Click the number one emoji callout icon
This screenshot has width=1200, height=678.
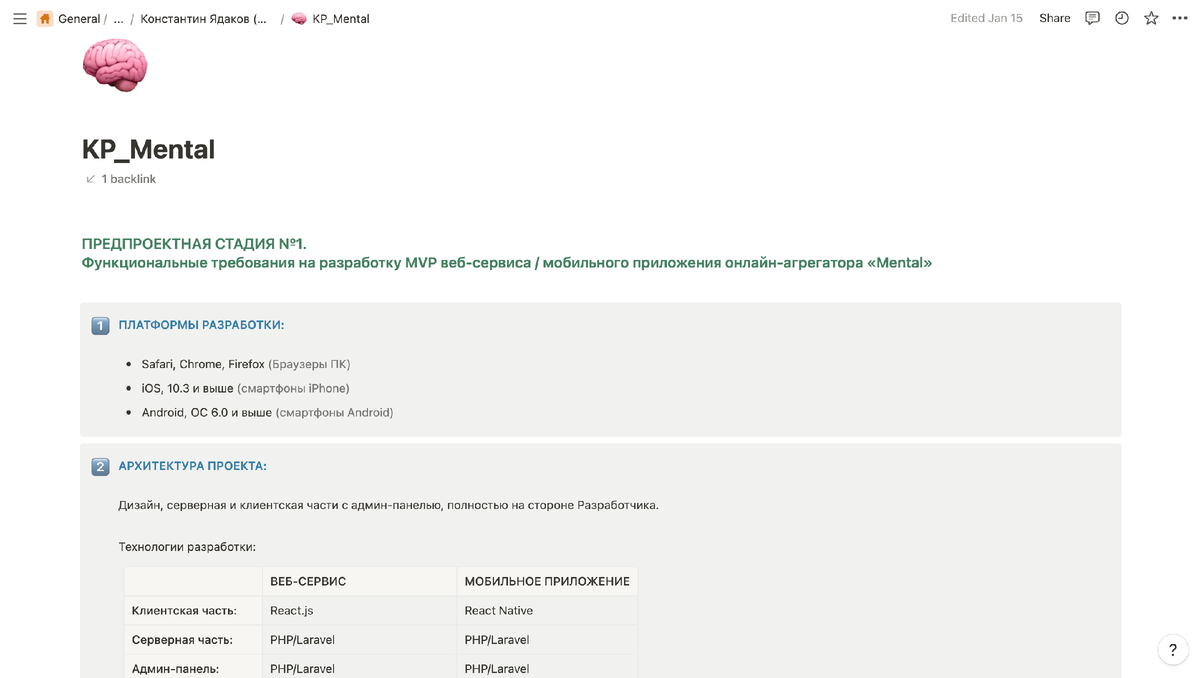coord(100,325)
